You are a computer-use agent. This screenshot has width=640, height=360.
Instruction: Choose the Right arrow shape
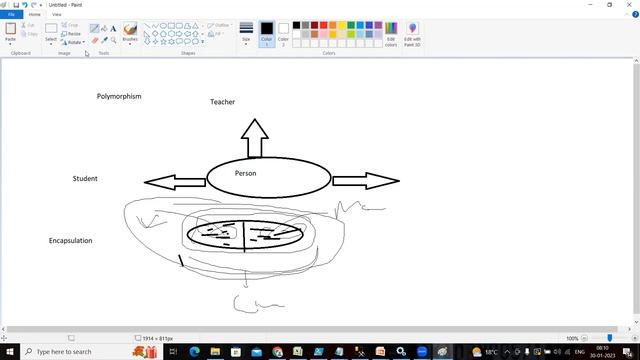[179, 33]
